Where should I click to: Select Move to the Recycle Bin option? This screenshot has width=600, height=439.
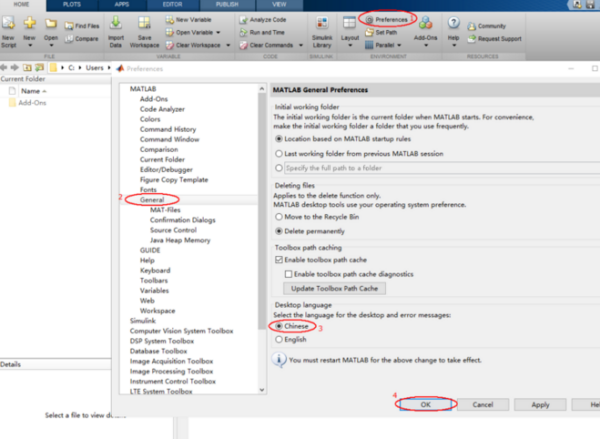point(279,217)
